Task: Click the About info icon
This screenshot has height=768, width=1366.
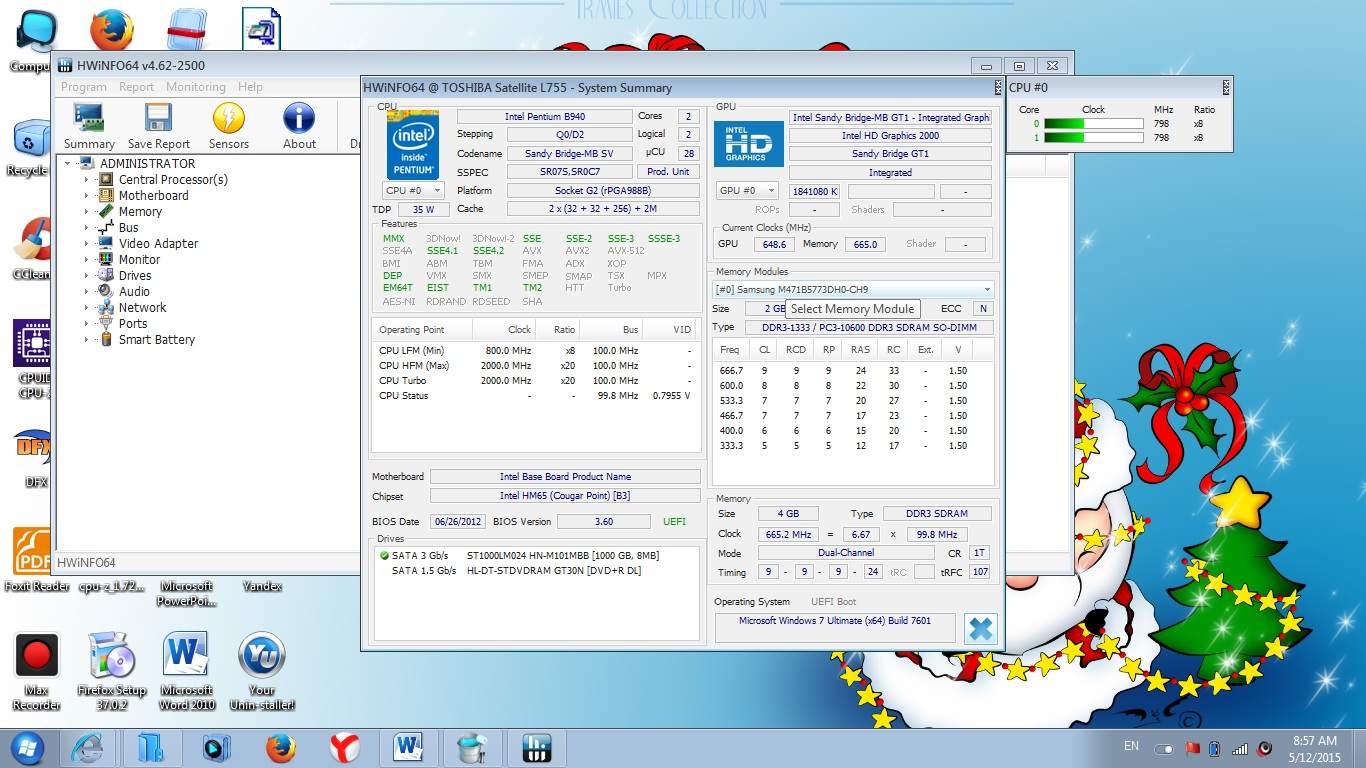Action: tap(299, 126)
